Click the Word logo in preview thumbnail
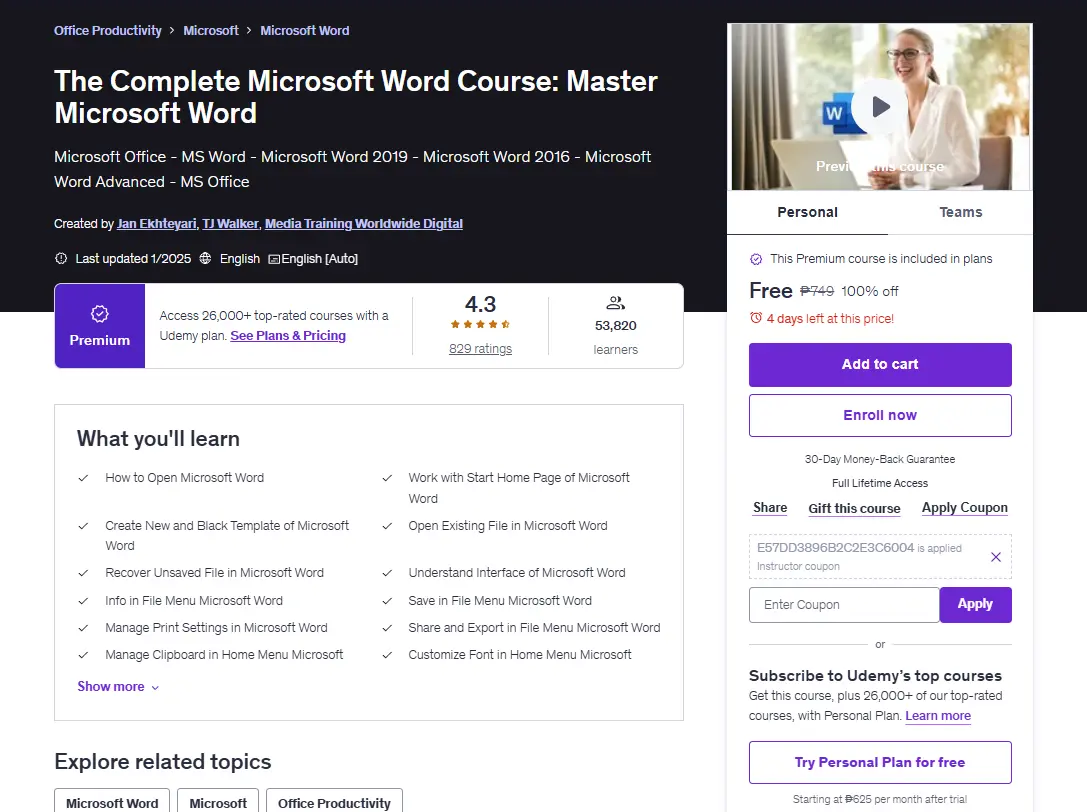This screenshot has width=1087, height=812. click(x=835, y=113)
